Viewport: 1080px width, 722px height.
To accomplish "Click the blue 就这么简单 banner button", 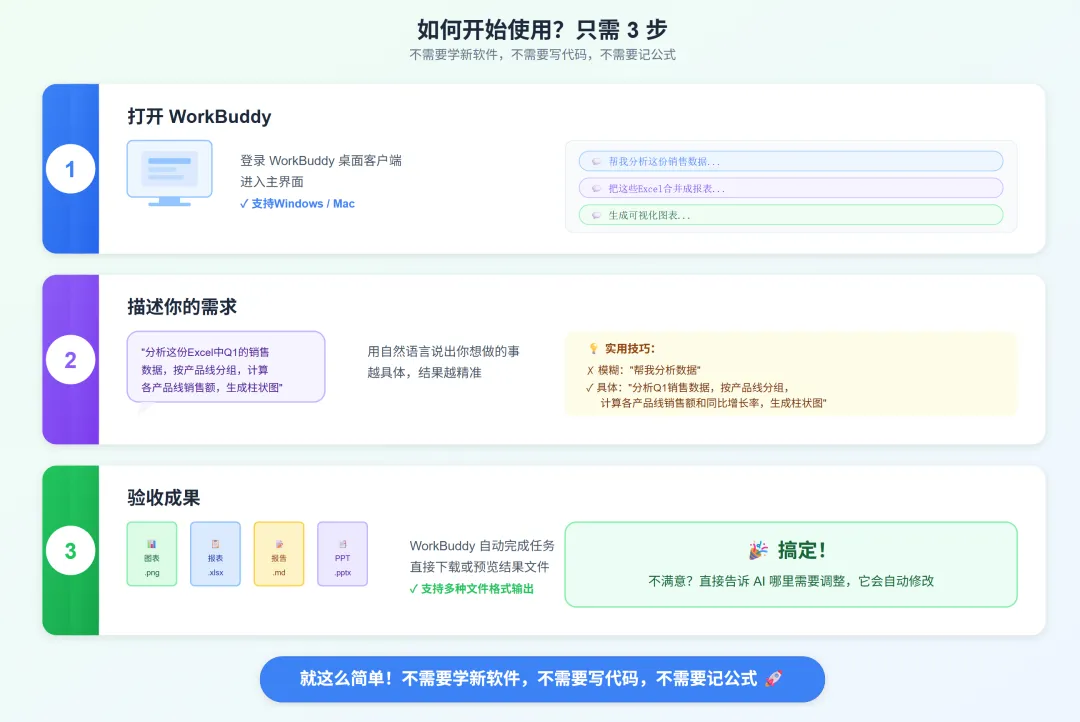I will [x=542, y=679].
